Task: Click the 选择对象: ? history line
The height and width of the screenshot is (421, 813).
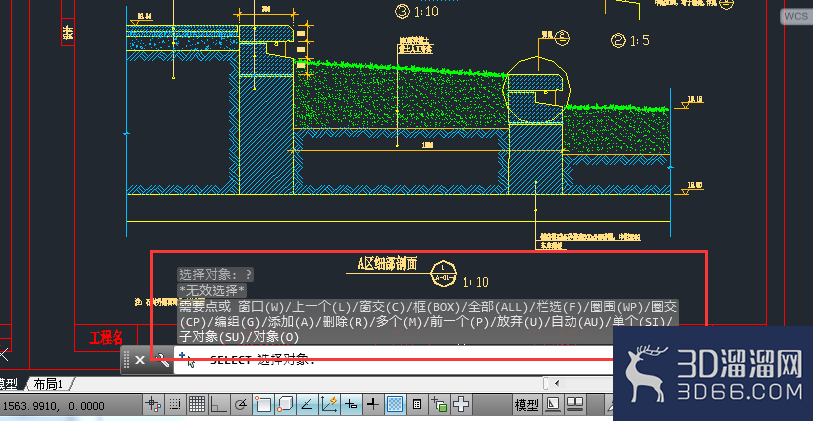Action: (x=216, y=274)
